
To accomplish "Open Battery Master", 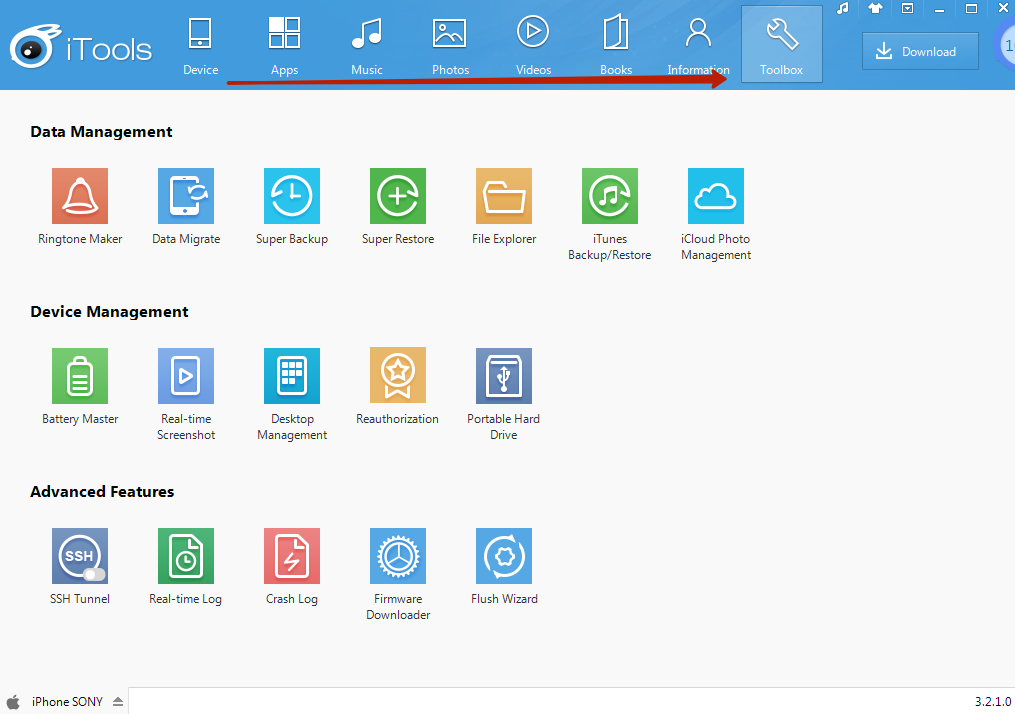I will (x=80, y=376).
